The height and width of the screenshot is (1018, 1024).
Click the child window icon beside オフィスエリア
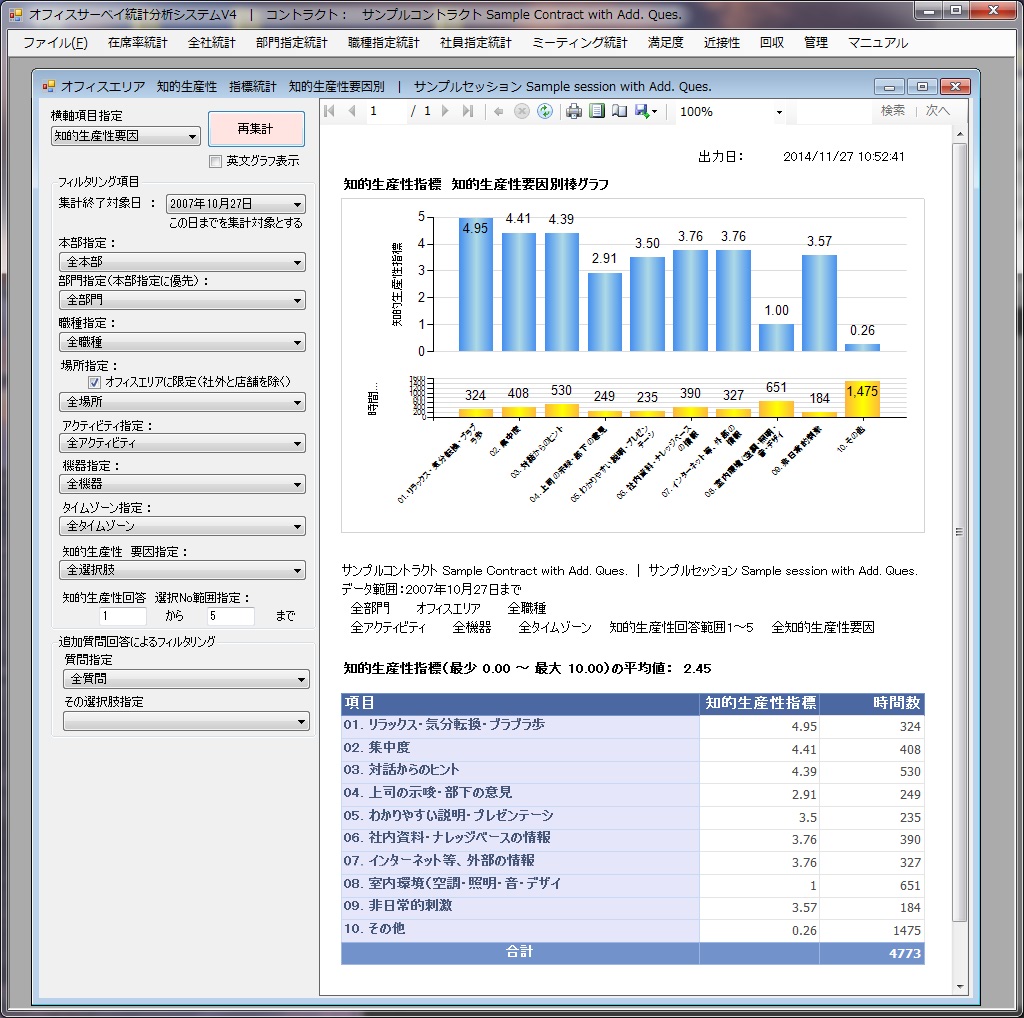[48, 86]
